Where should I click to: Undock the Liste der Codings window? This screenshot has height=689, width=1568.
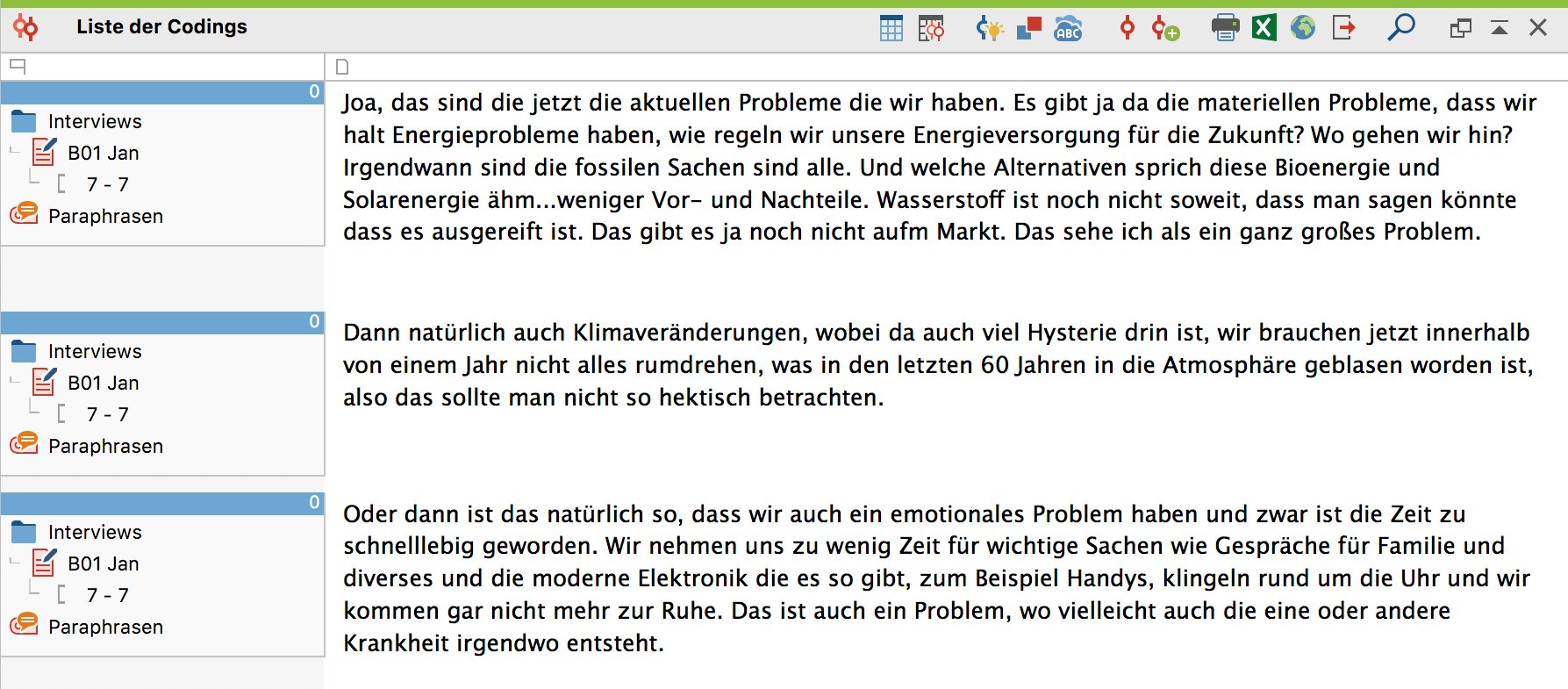coord(1460,28)
